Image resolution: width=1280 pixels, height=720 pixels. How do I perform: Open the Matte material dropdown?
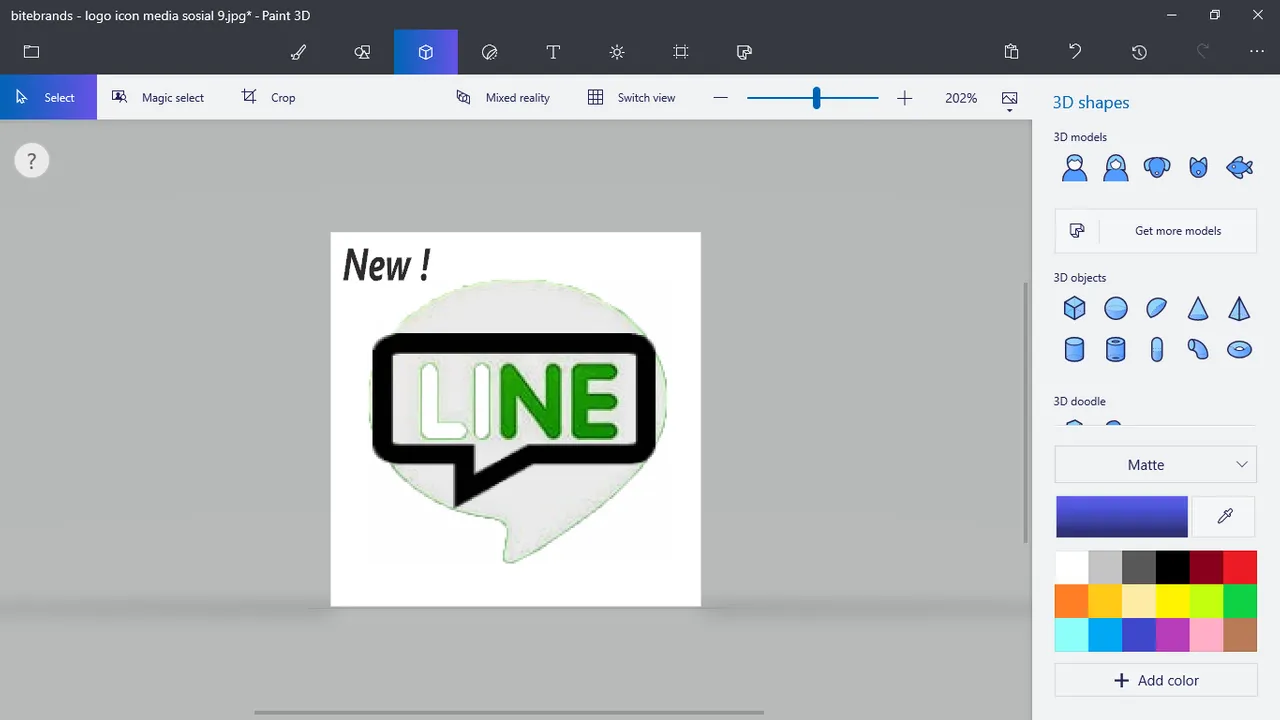point(1155,465)
